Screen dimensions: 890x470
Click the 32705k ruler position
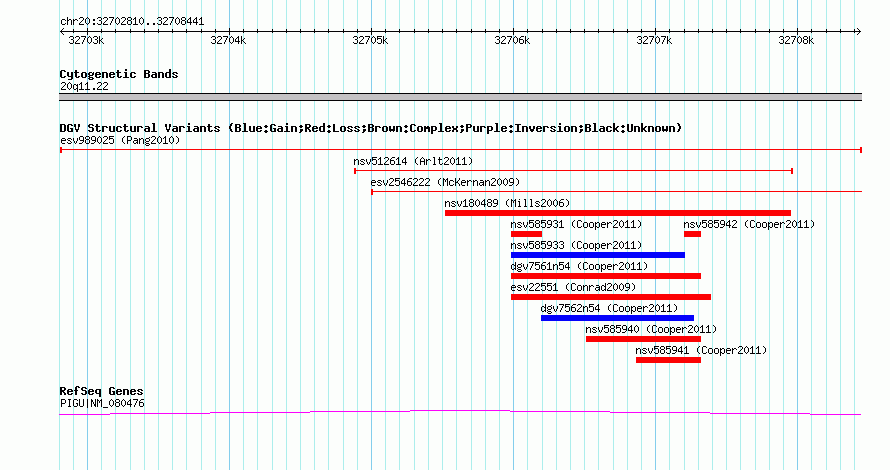click(370, 40)
